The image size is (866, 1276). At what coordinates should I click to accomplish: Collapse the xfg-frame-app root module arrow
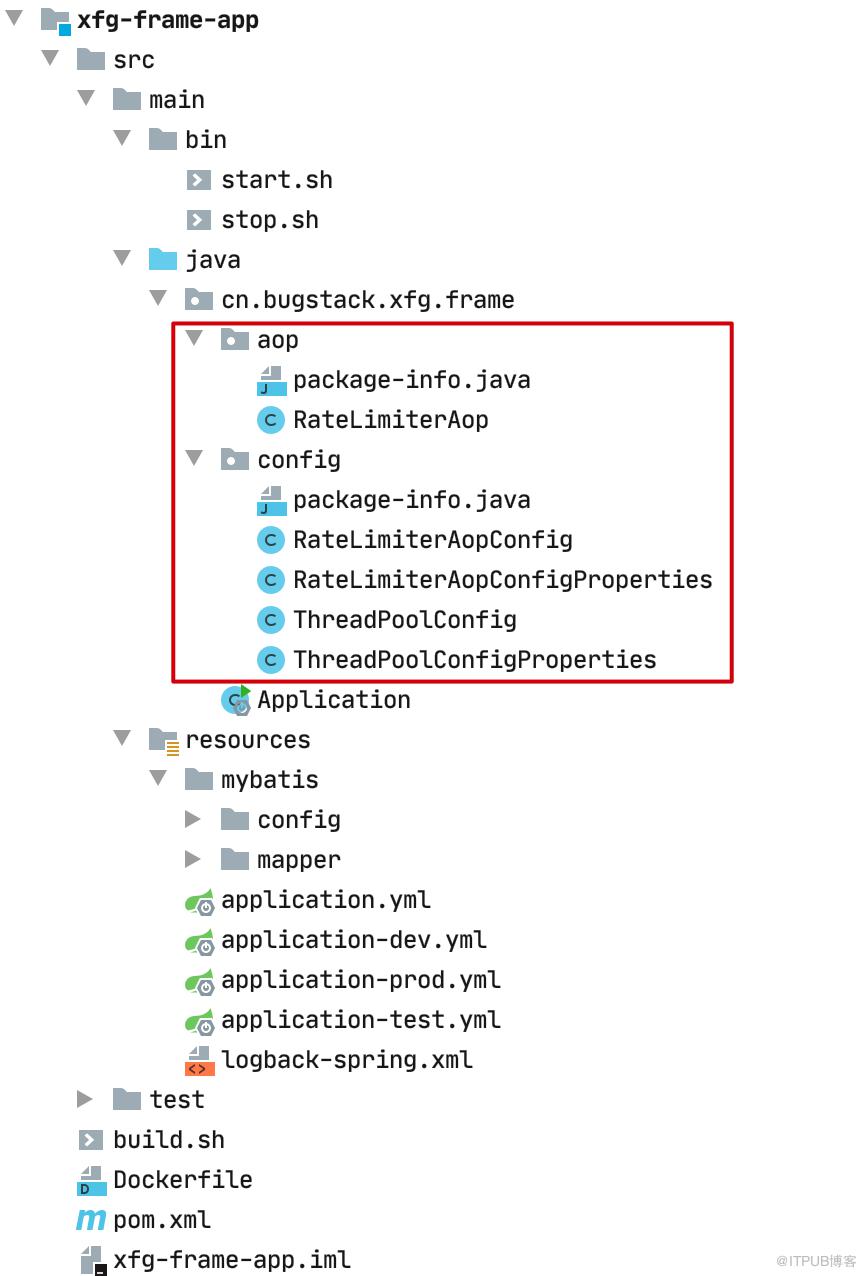[x=14, y=19]
